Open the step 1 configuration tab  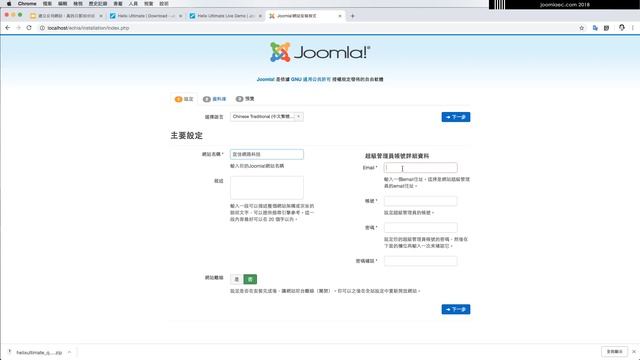click(x=184, y=99)
